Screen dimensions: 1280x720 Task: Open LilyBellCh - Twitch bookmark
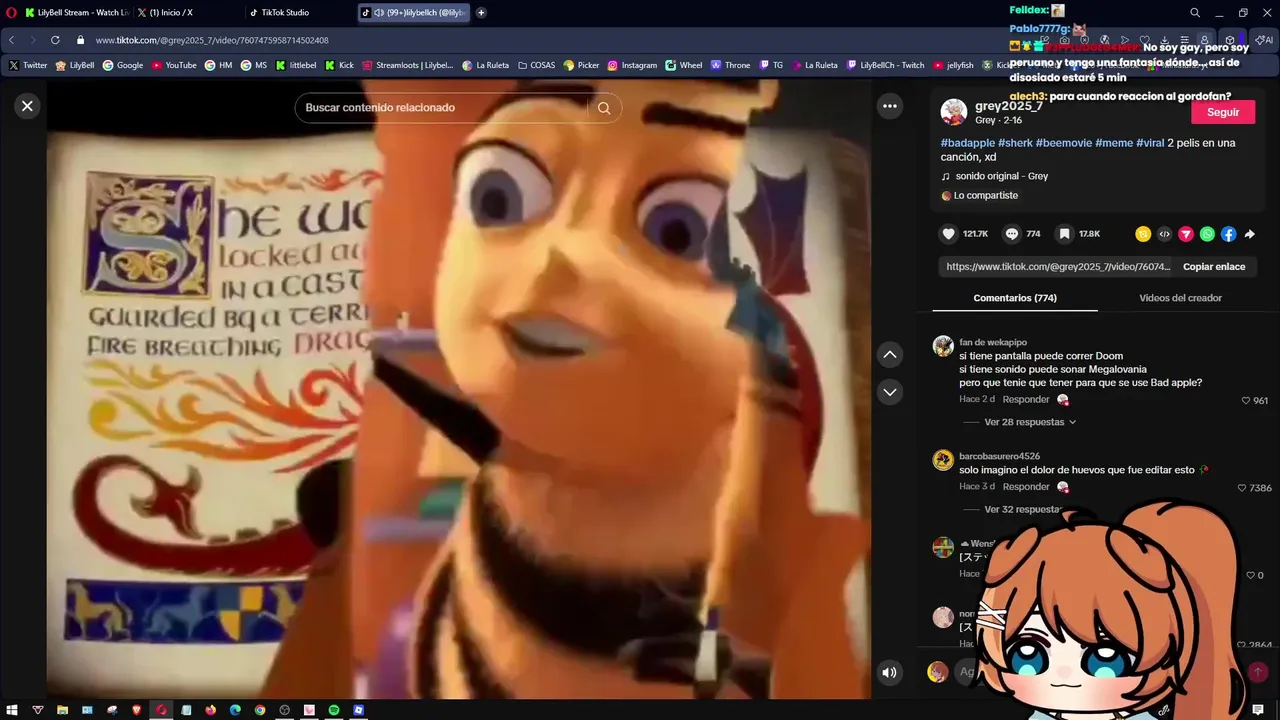point(886,65)
